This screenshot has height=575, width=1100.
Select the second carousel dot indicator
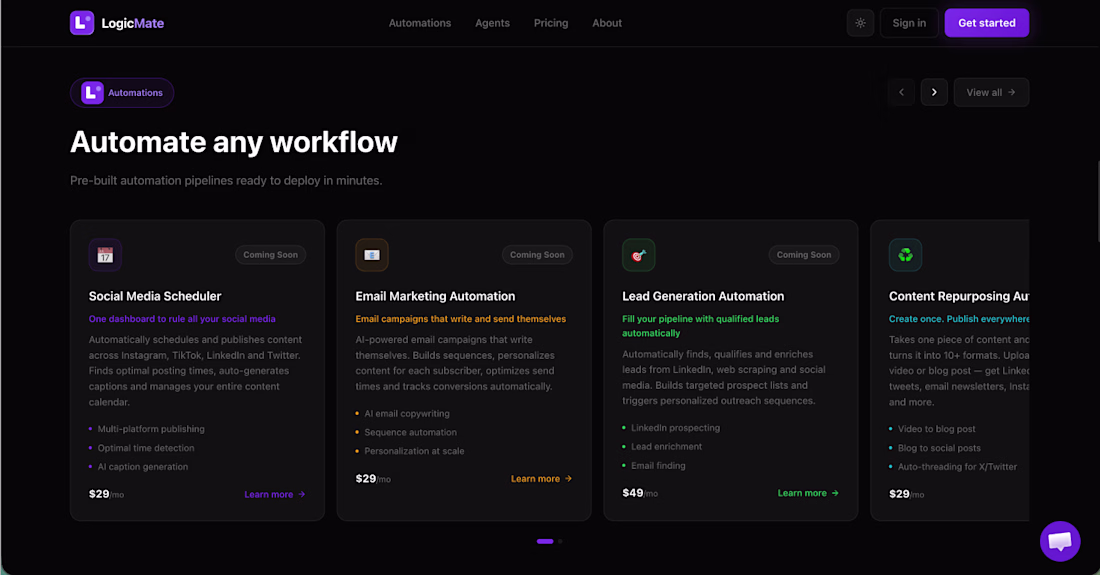point(560,541)
